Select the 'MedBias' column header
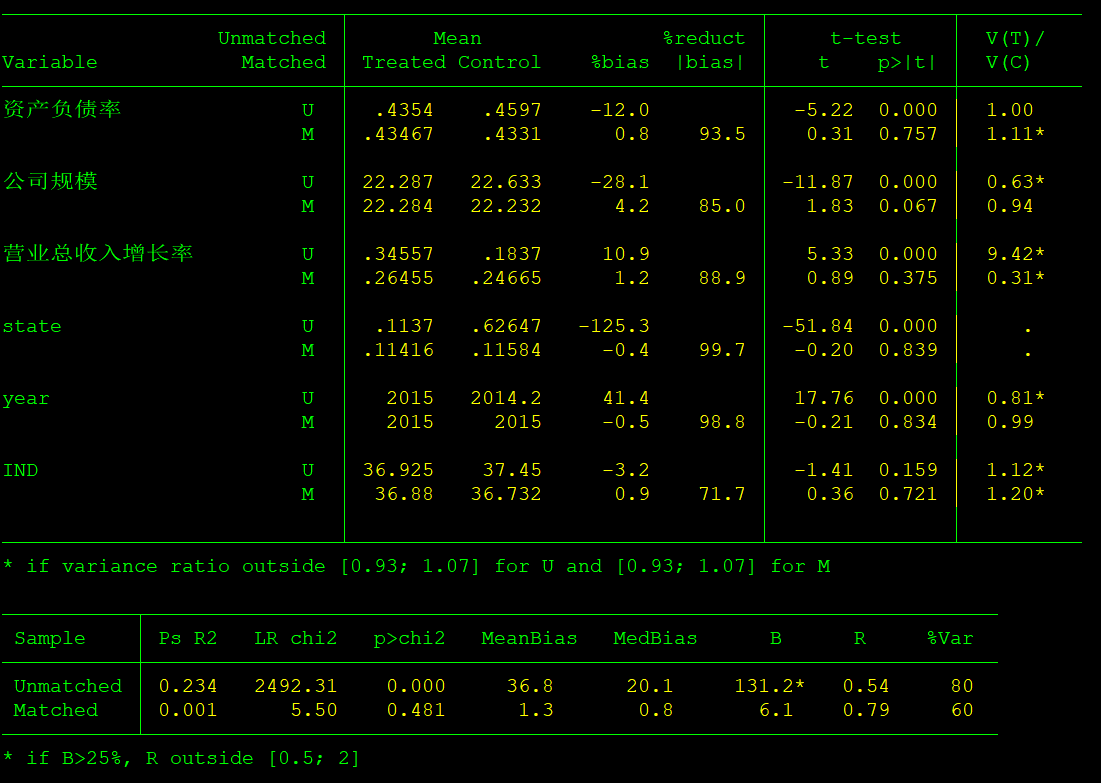The image size is (1101, 783). (655, 638)
